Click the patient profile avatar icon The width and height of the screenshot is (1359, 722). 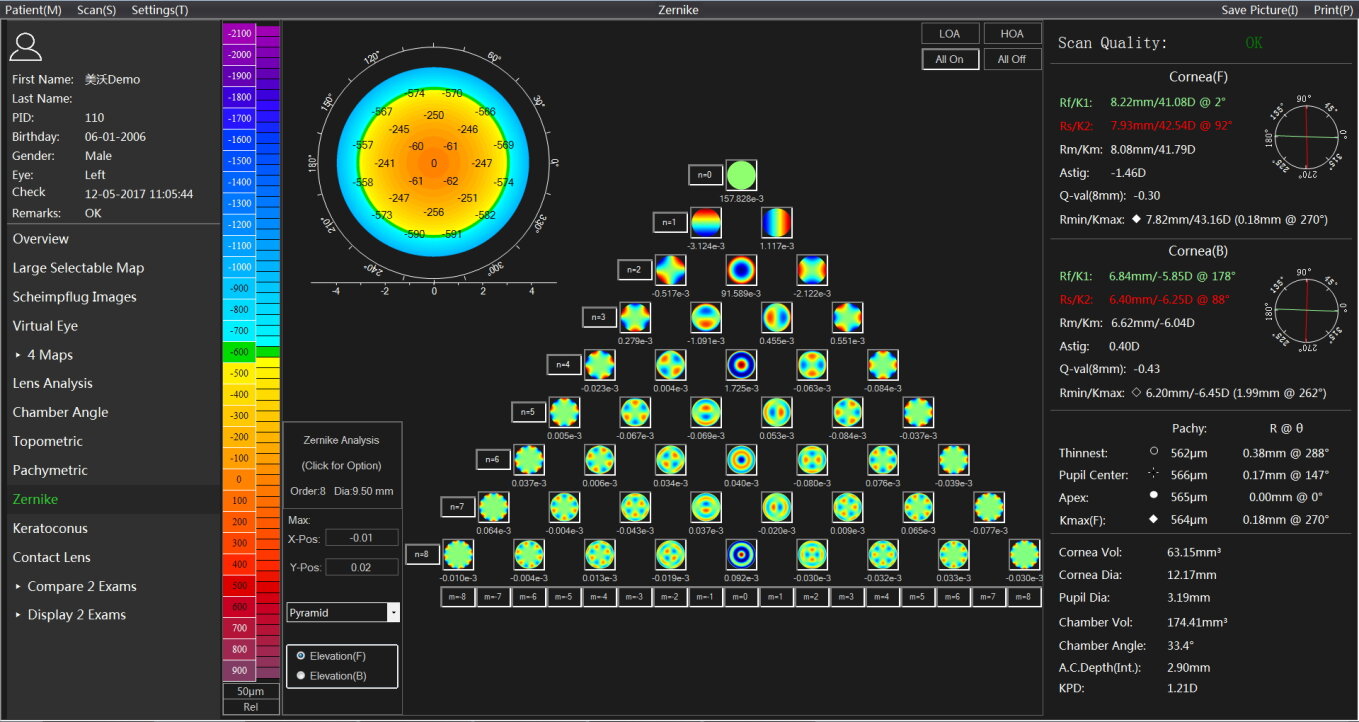28,47
